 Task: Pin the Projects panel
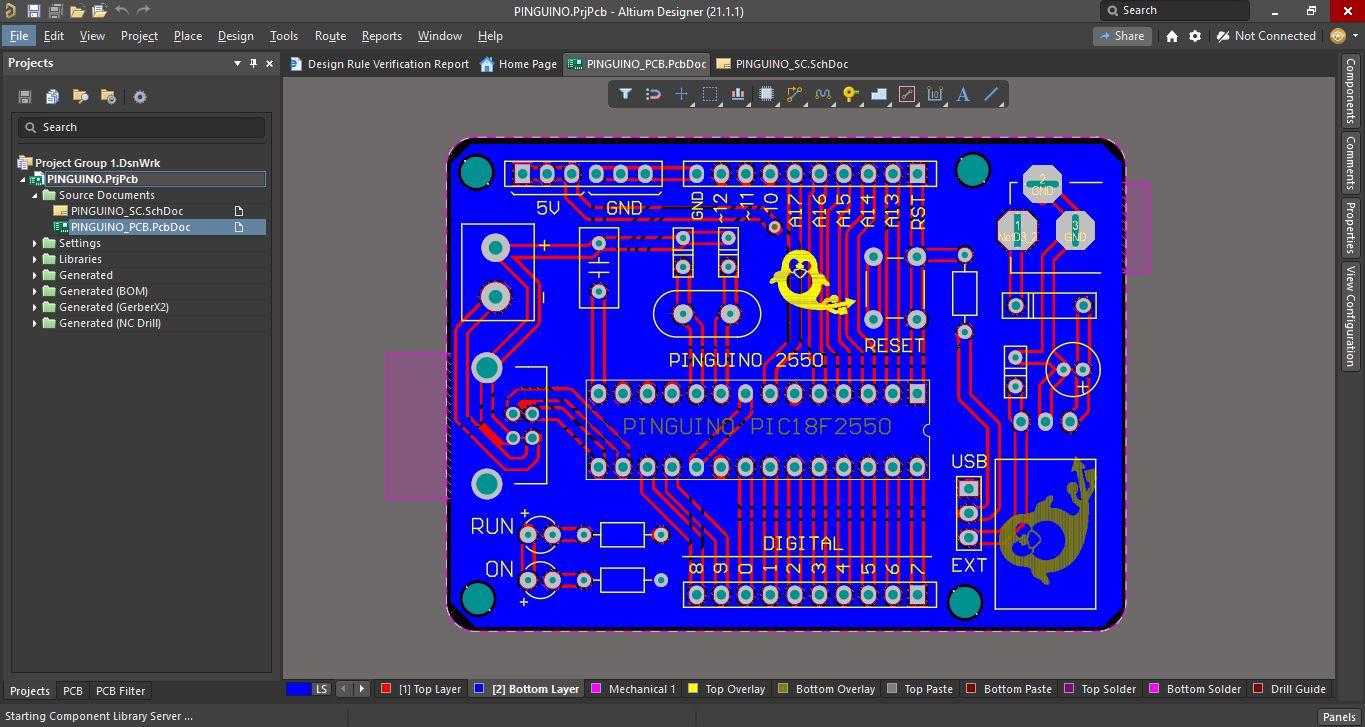coord(253,63)
